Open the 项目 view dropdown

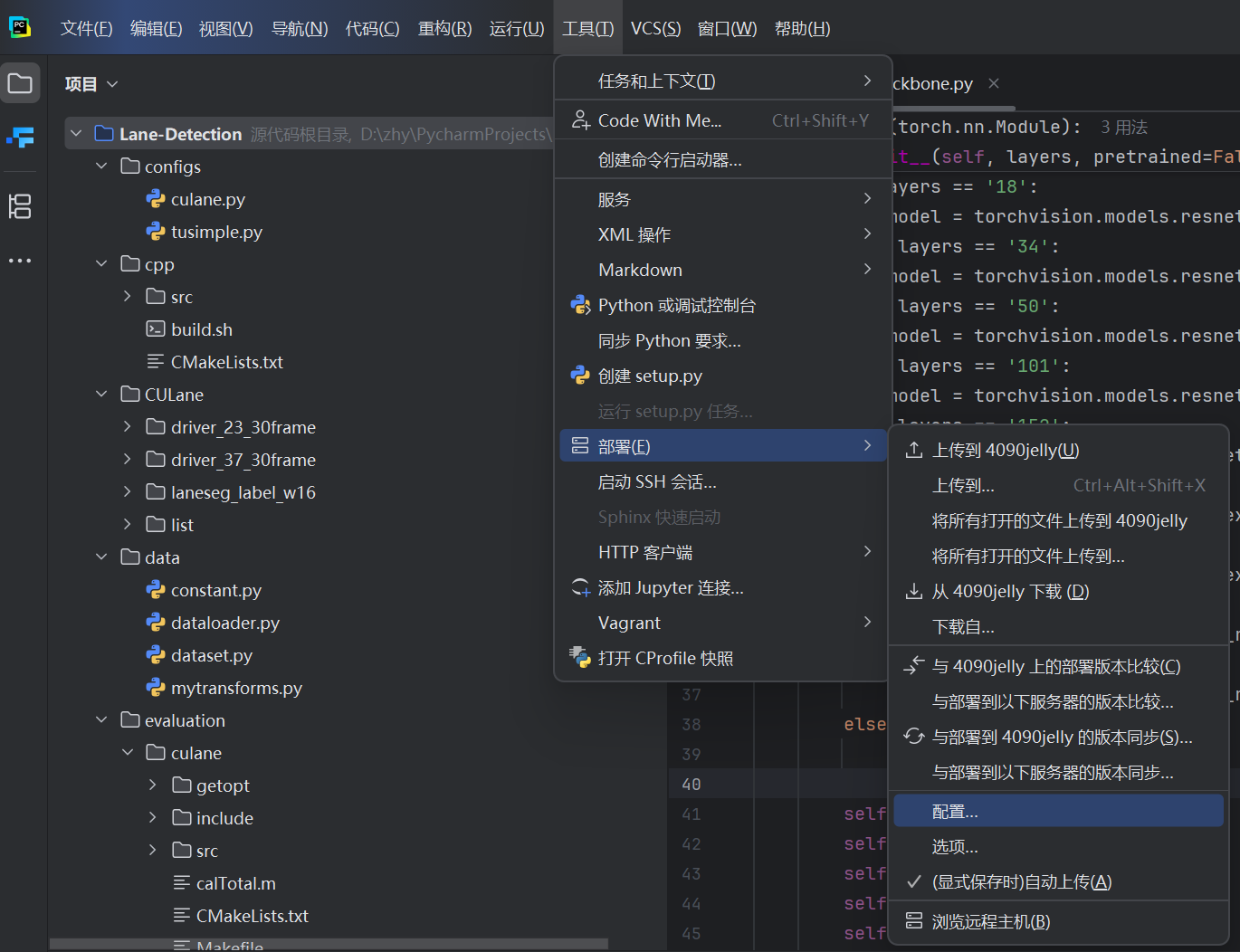[91, 84]
